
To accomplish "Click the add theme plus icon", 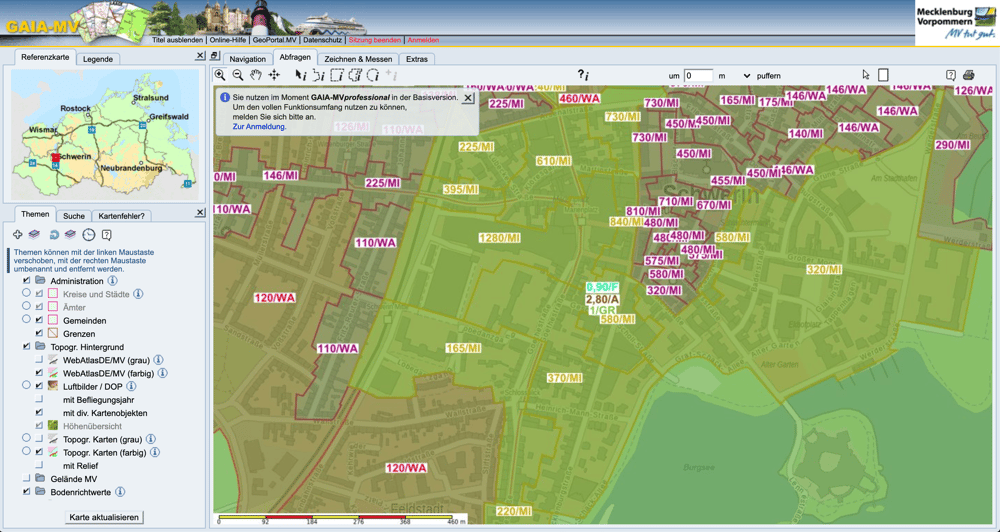I will 18,235.
